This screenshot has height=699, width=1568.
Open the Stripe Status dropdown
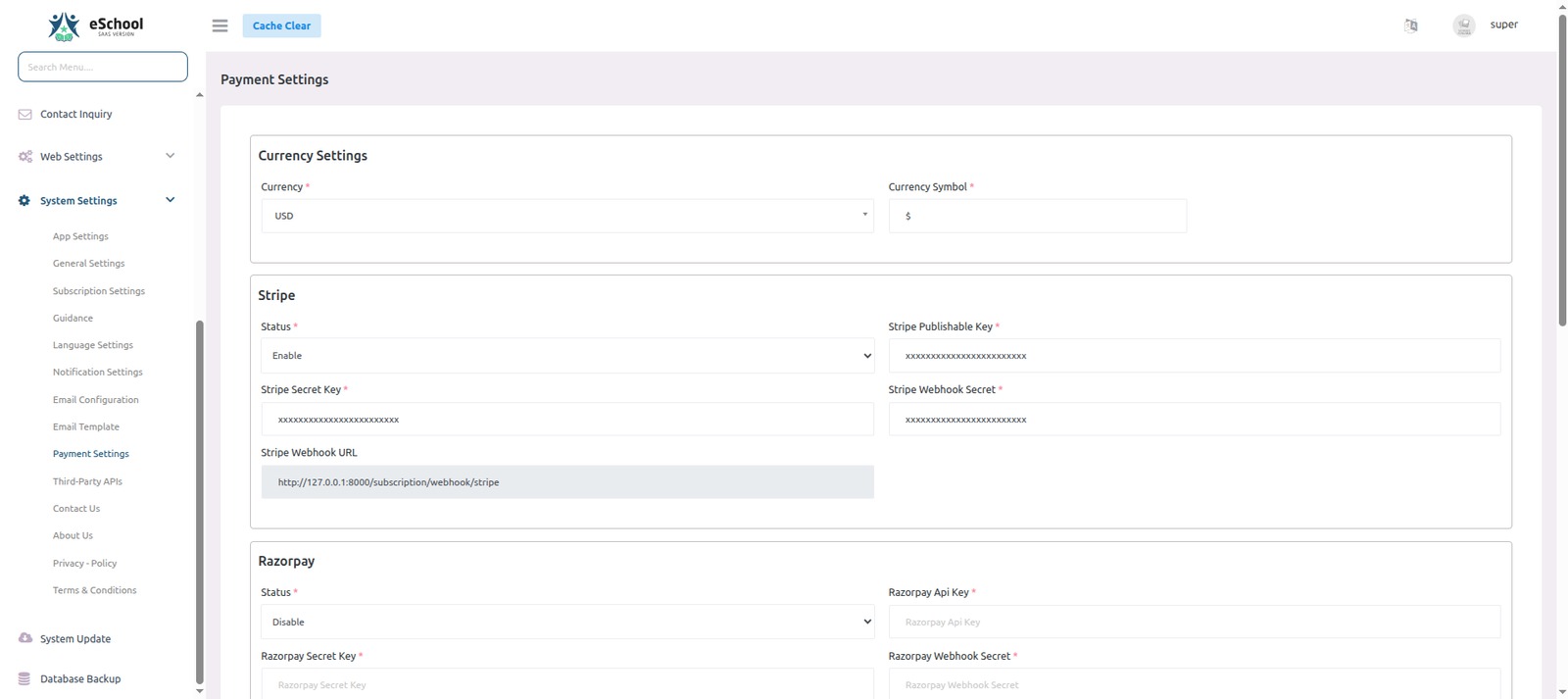566,356
